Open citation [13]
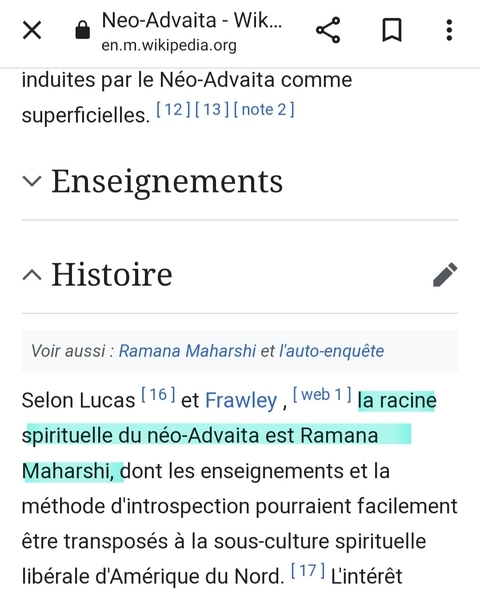Screen dimensions: 480x600 [x=212, y=110]
